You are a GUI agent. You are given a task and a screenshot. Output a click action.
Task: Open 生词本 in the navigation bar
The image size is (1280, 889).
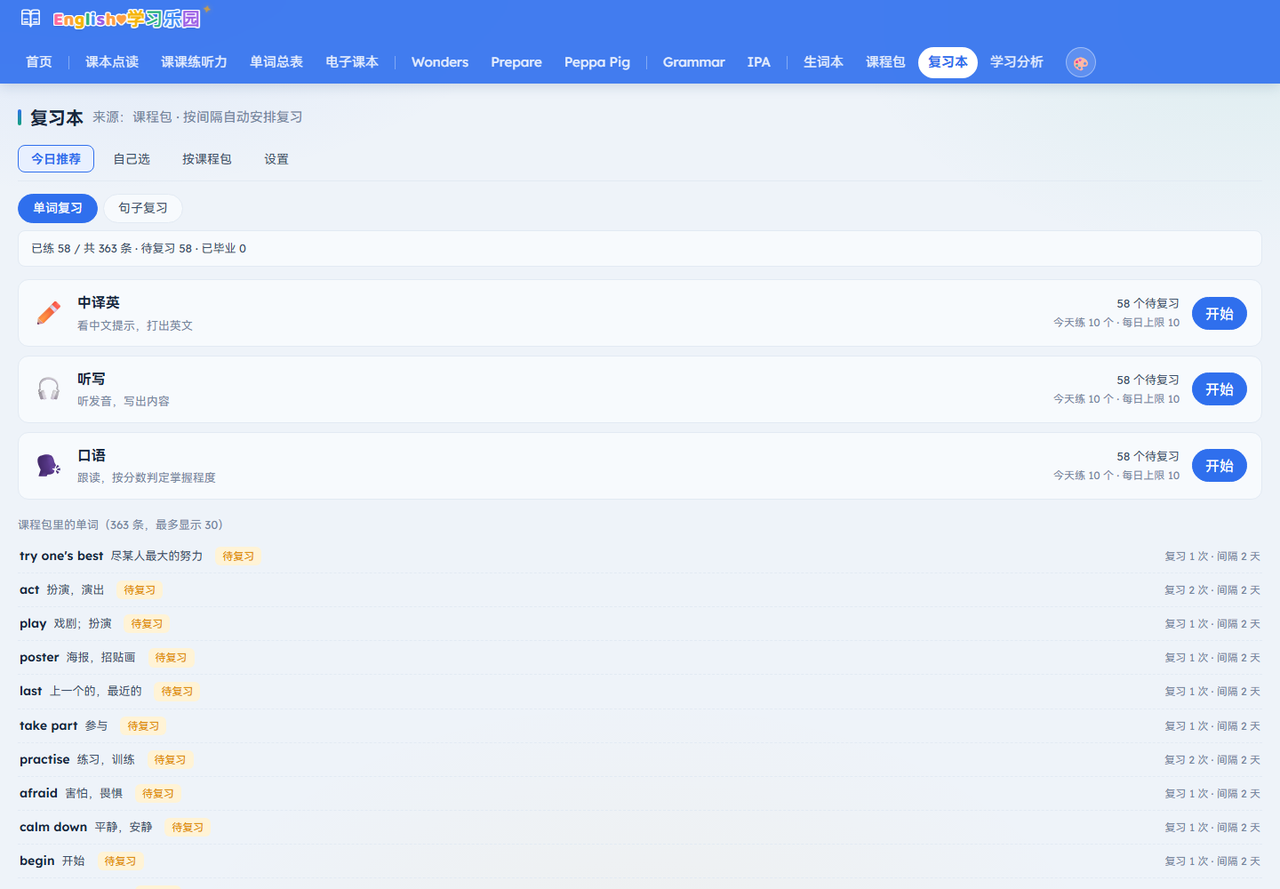pos(824,62)
